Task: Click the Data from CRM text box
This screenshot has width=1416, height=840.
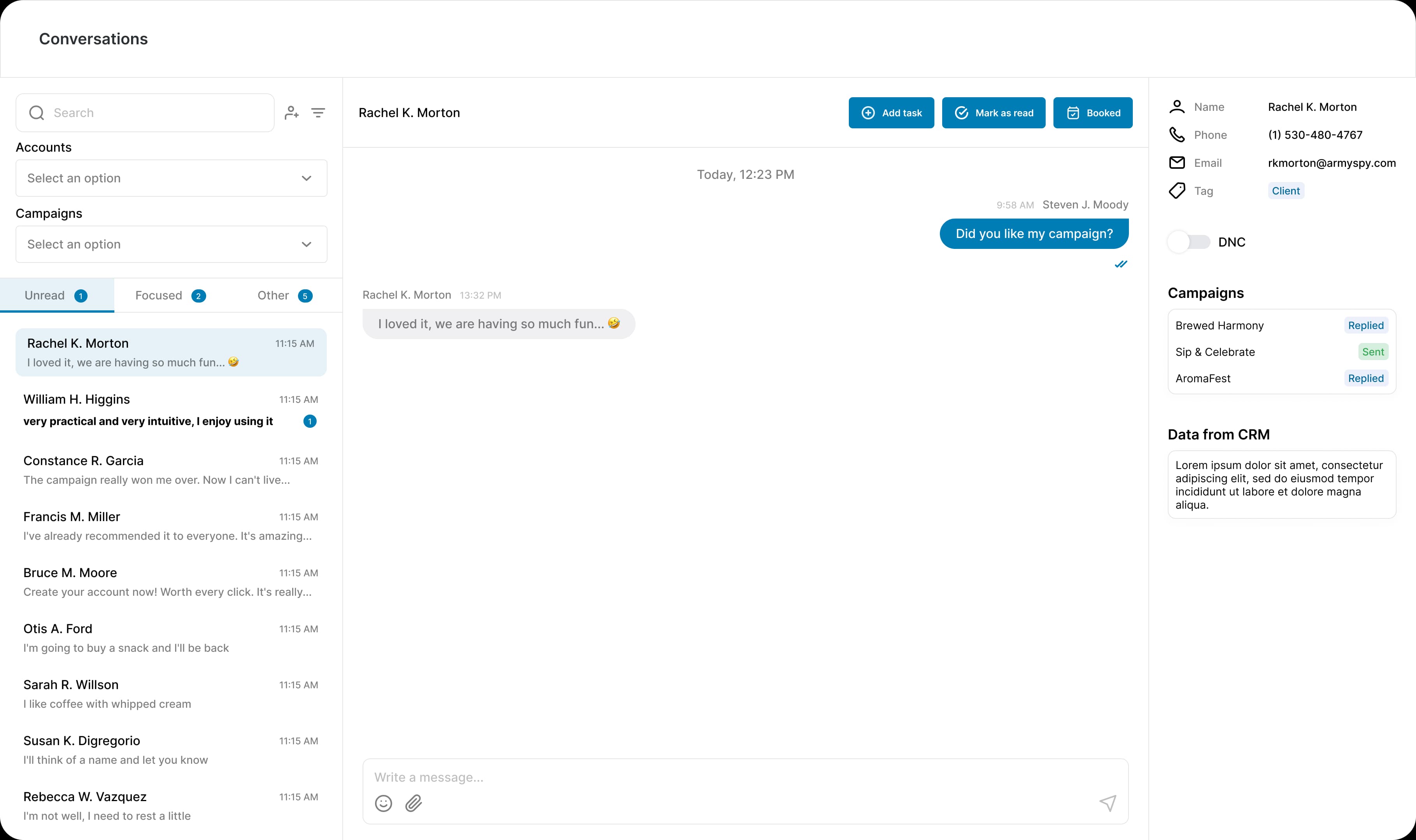Action: (x=1282, y=485)
